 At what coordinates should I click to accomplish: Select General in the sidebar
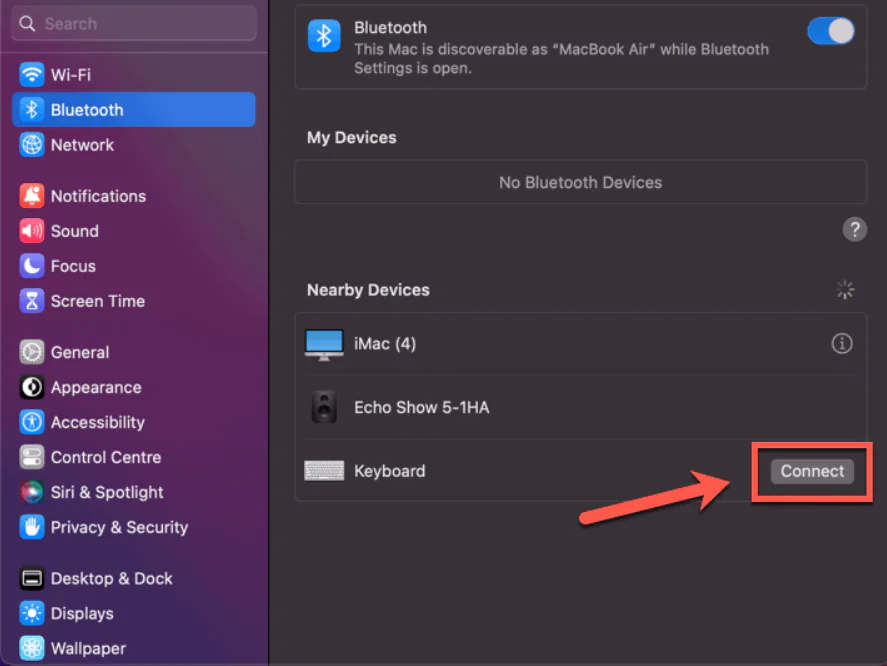[x=80, y=352]
